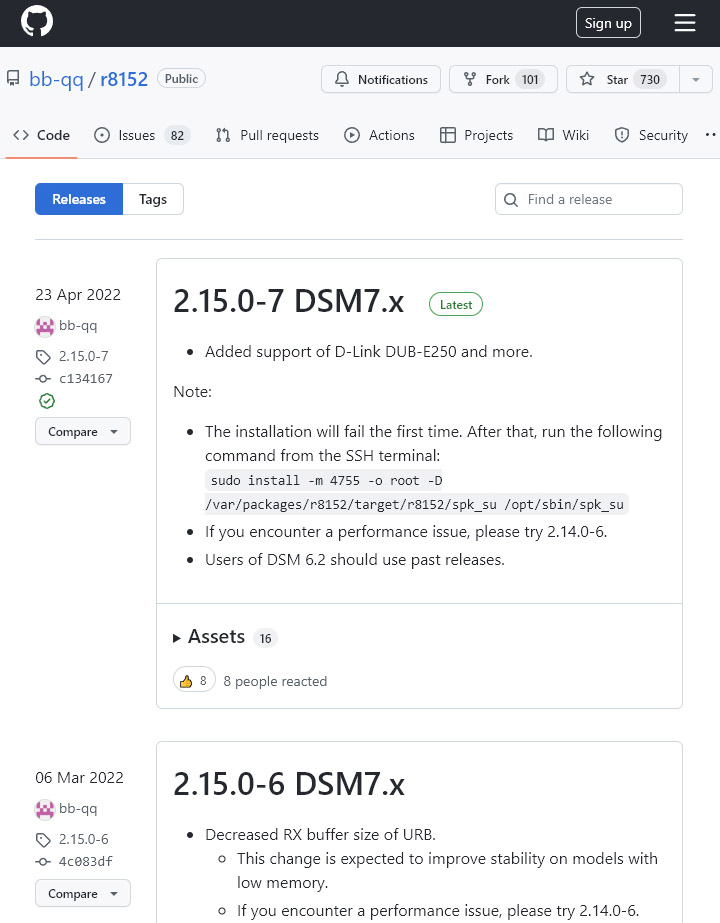Open the Security tab

click(651, 135)
